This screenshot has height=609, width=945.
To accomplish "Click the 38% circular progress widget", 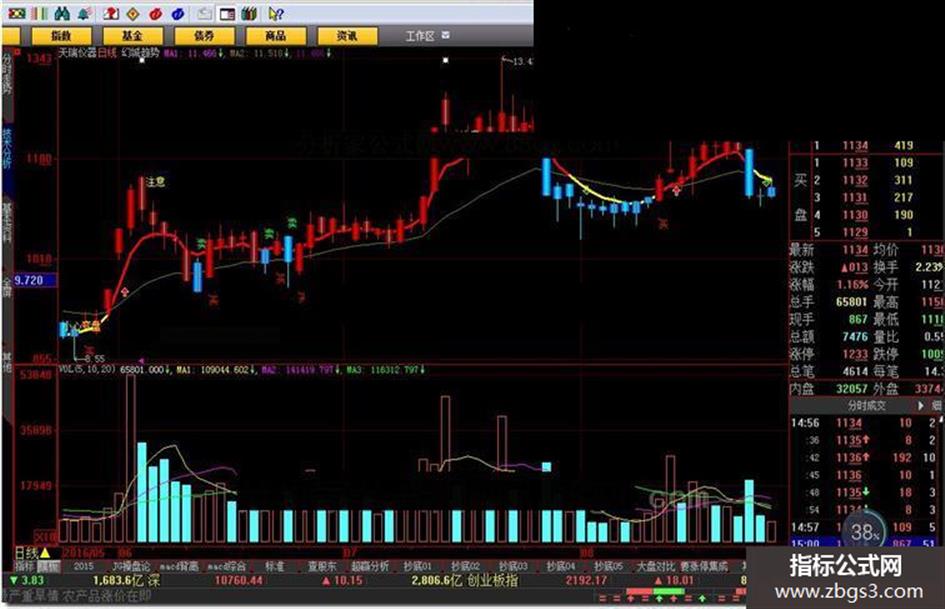I will 864,532.
